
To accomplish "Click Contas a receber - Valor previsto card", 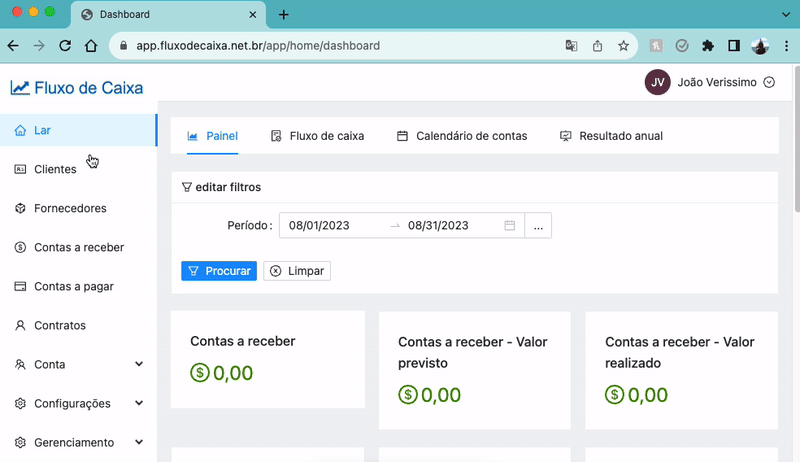I will pos(474,370).
